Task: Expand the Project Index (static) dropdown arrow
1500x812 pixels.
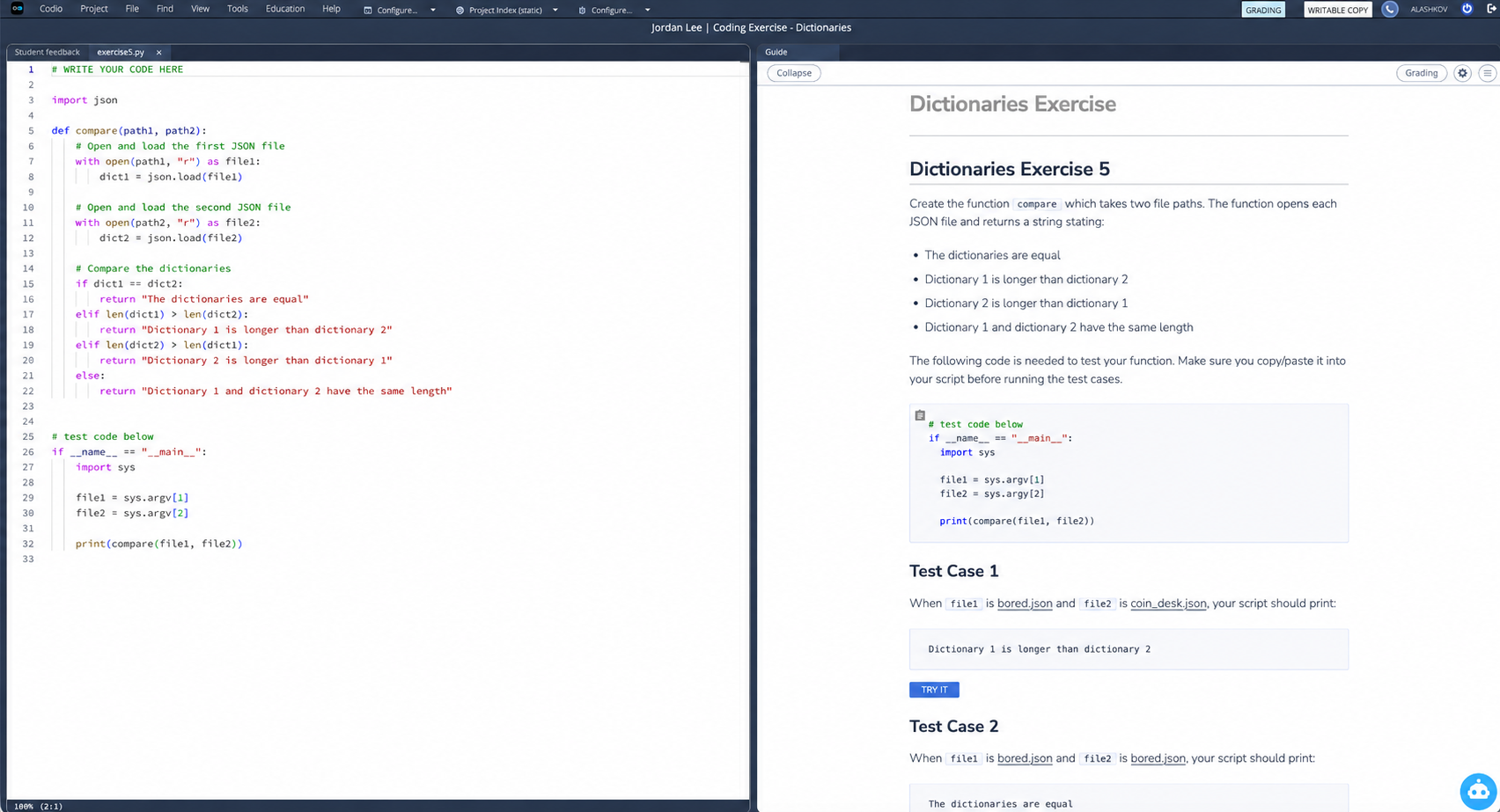Action: (555, 11)
